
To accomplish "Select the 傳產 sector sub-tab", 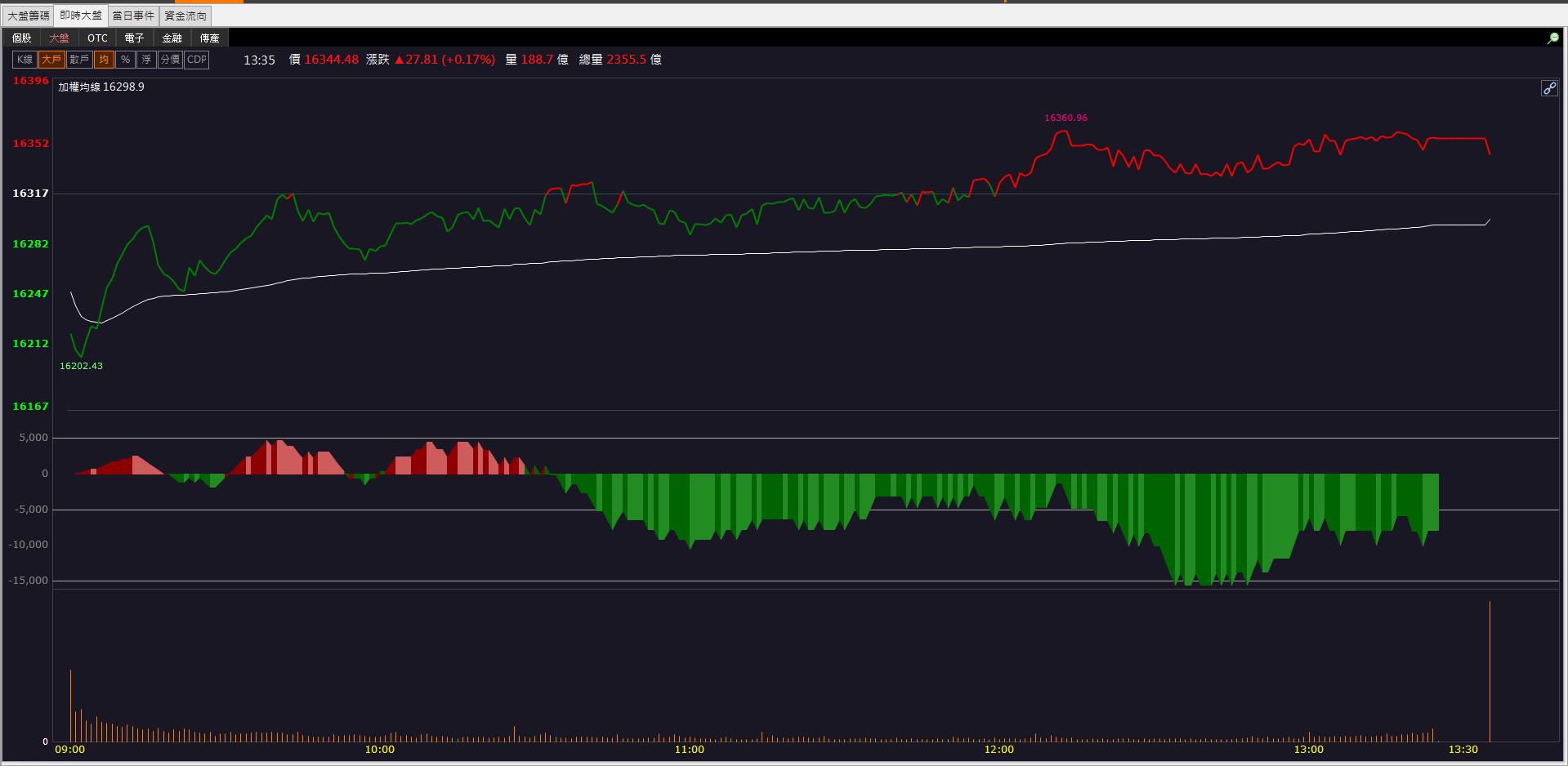I will point(209,38).
